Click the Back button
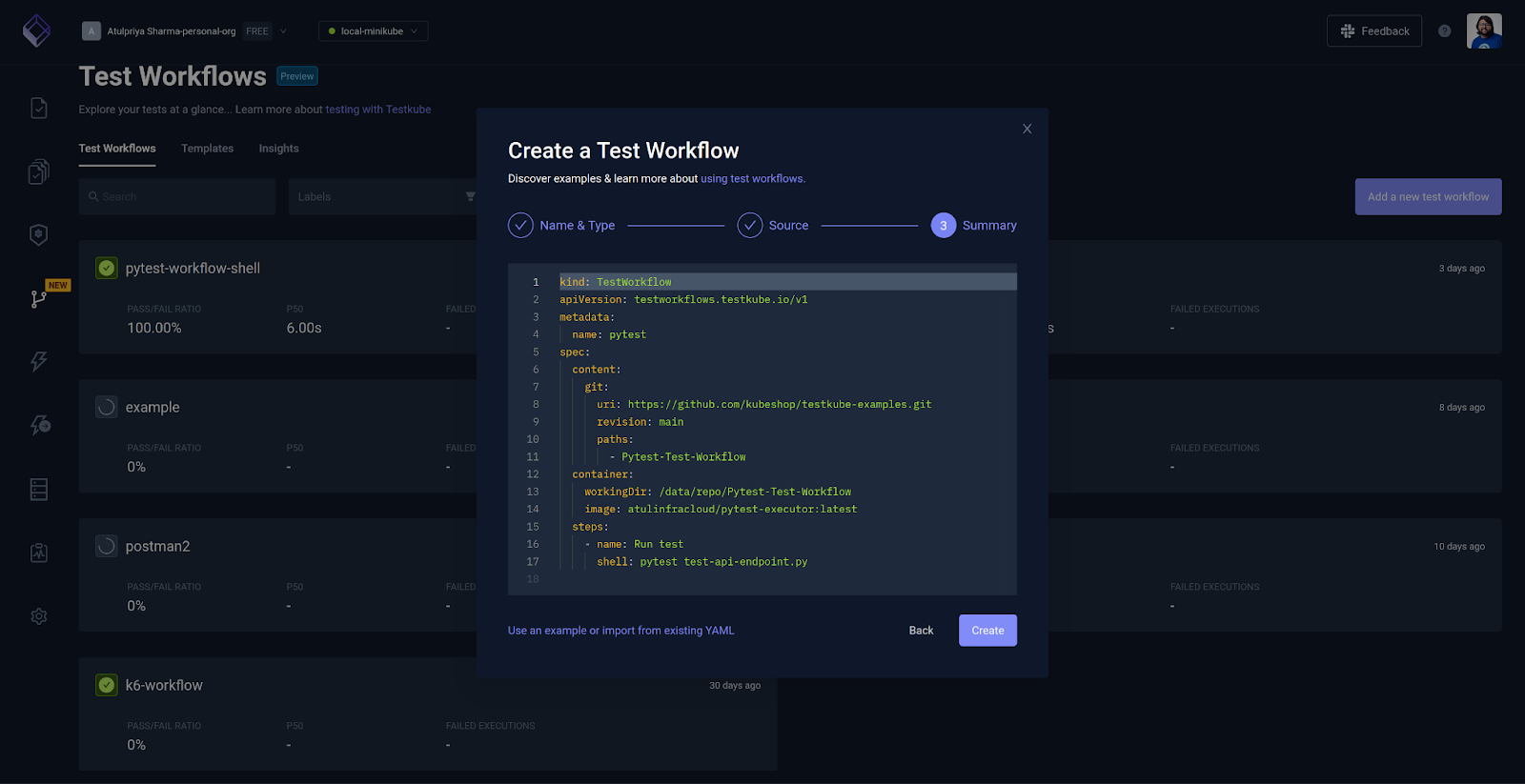 [921, 631]
